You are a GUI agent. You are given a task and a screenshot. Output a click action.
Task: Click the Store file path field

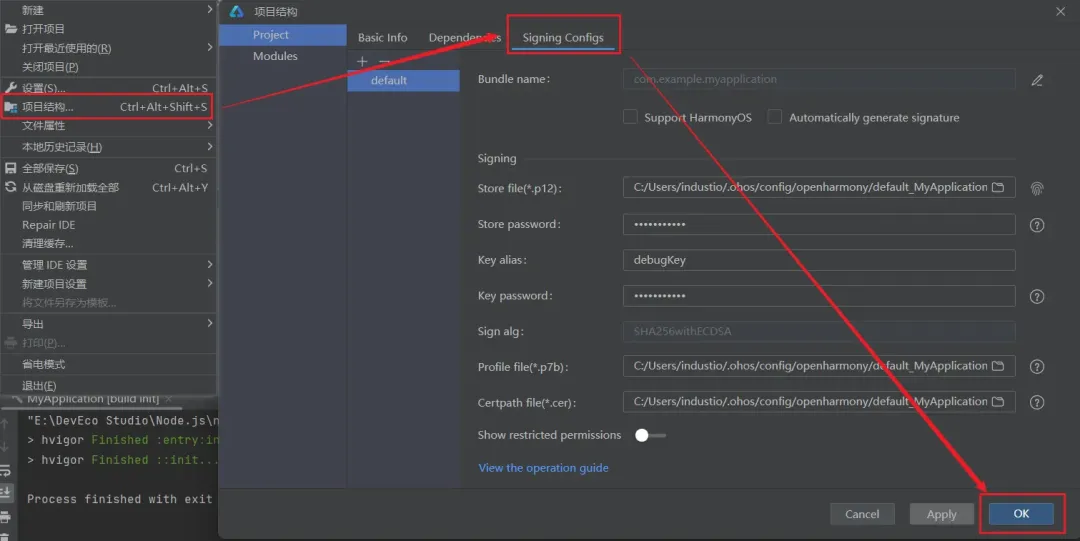pos(819,187)
